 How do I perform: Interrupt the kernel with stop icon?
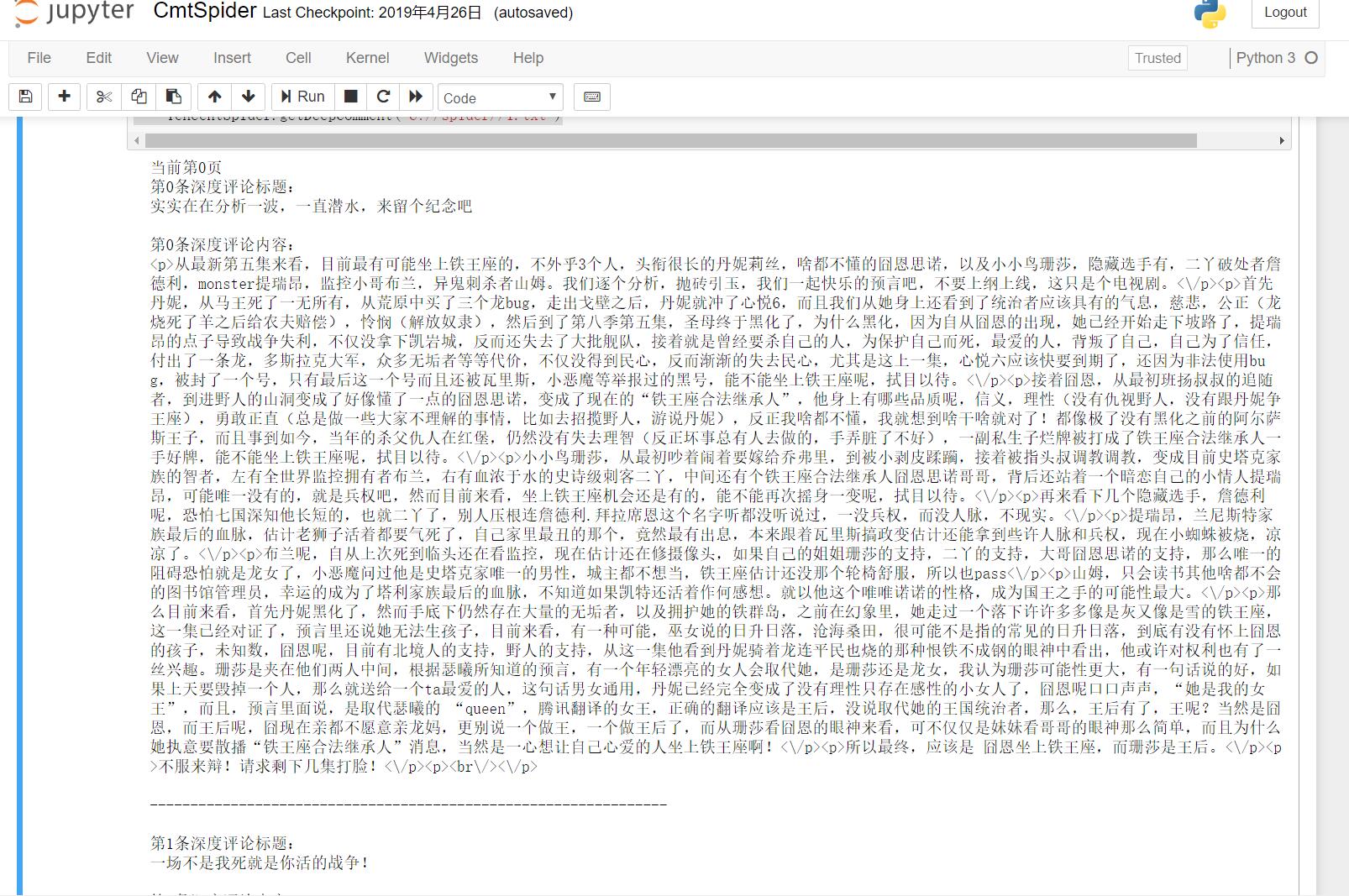351,97
